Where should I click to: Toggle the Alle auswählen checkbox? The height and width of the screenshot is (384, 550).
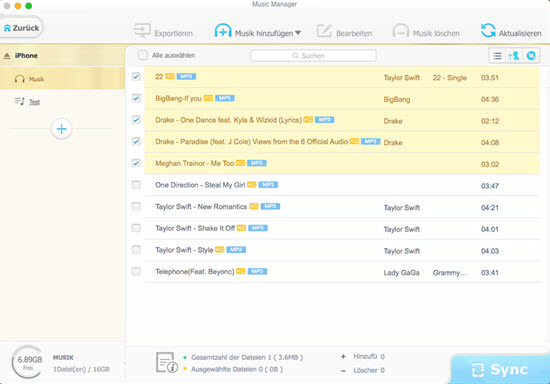pyautogui.click(x=143, y=55)
